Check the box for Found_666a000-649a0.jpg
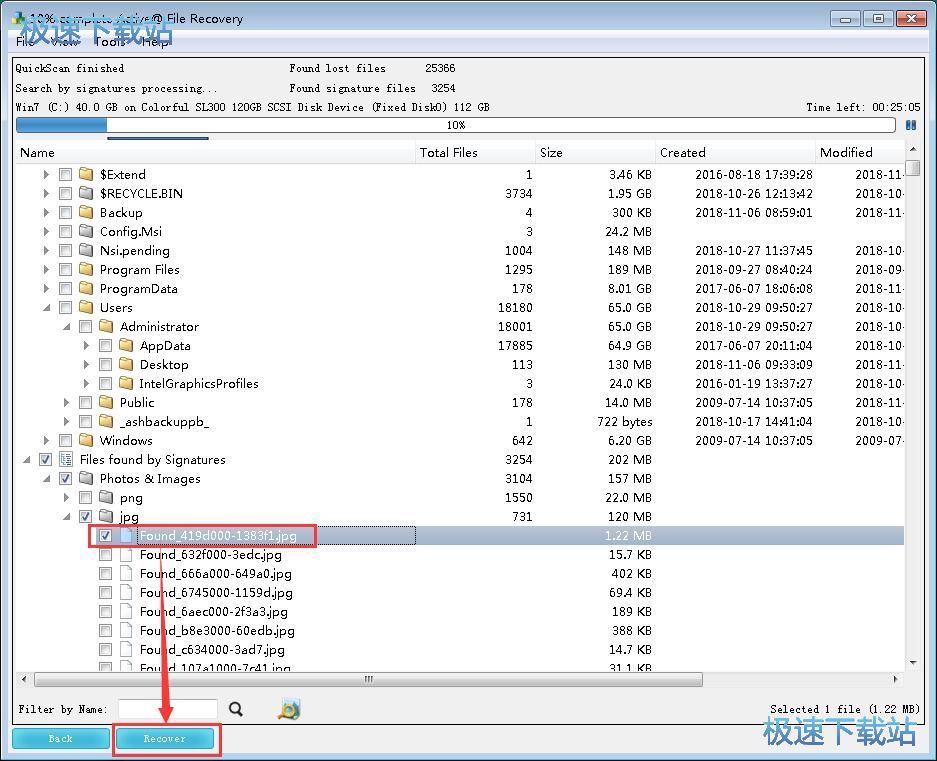 [x=105, y=574]
